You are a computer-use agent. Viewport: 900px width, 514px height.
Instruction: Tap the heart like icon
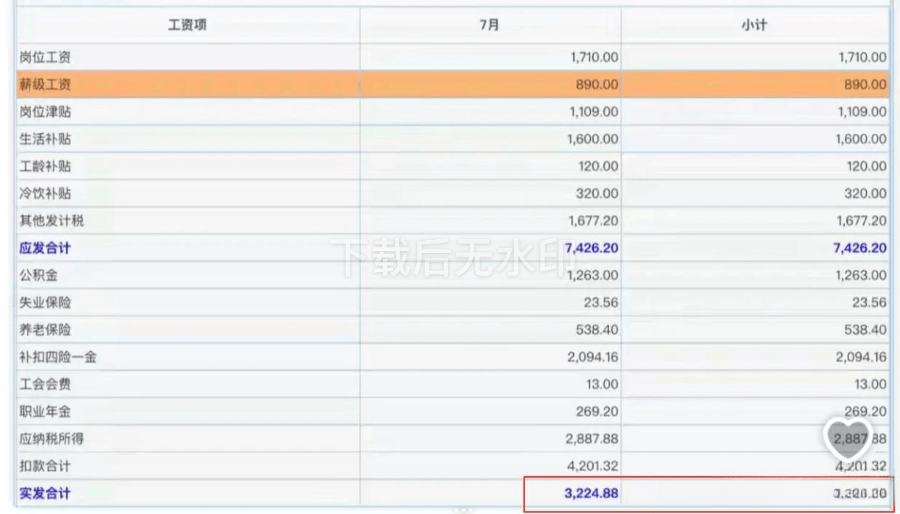(x=848, y=439)
